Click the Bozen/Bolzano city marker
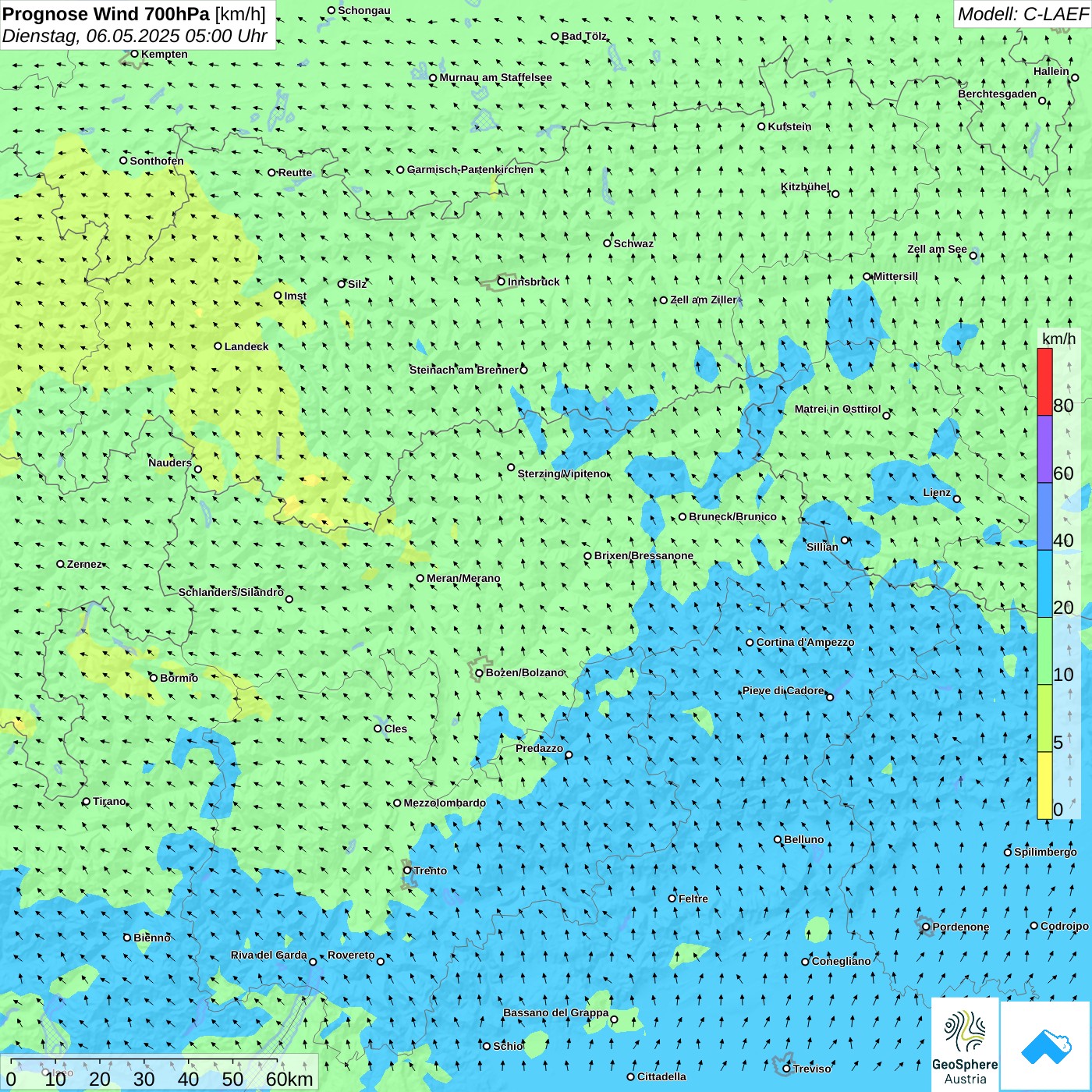 [x=480, y=672]
